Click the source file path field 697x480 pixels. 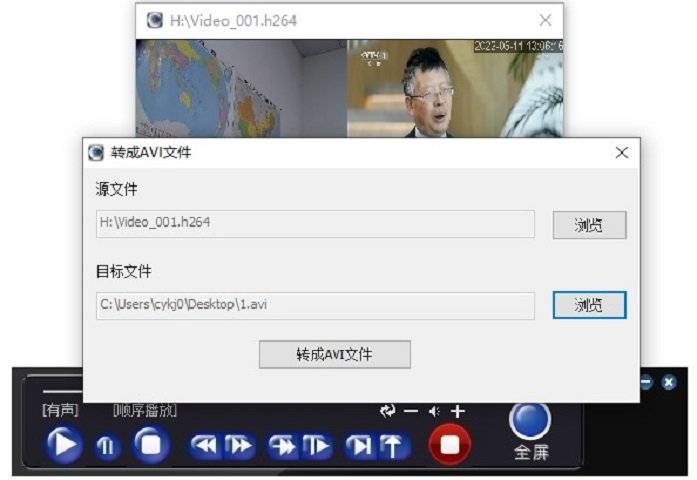pyautogui.click(x=315, y=224)
